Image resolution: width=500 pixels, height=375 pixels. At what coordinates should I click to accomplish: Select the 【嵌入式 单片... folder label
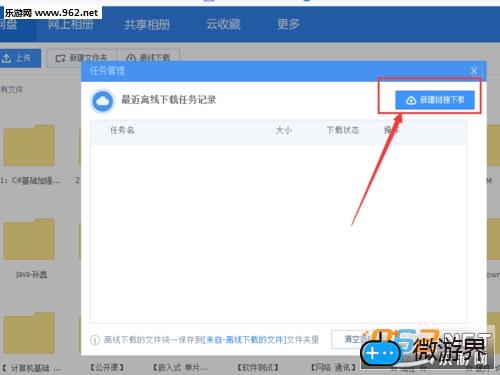[x=180, y=368]
